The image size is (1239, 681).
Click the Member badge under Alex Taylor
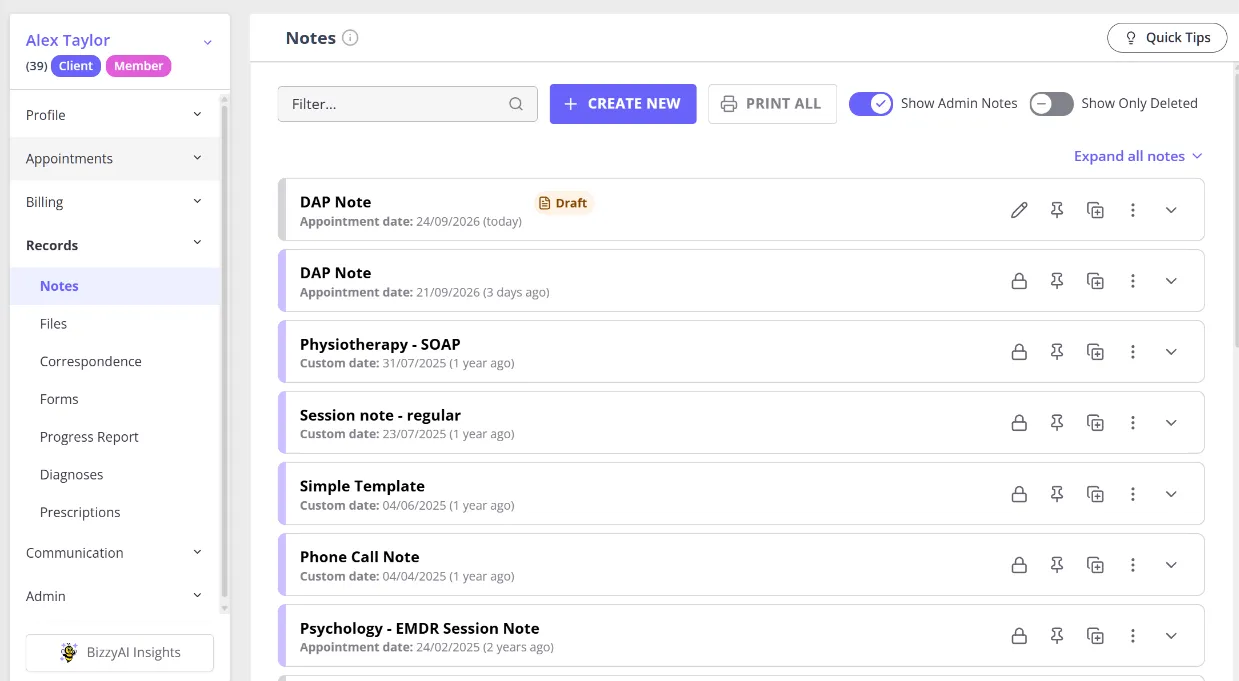[139, 66]
